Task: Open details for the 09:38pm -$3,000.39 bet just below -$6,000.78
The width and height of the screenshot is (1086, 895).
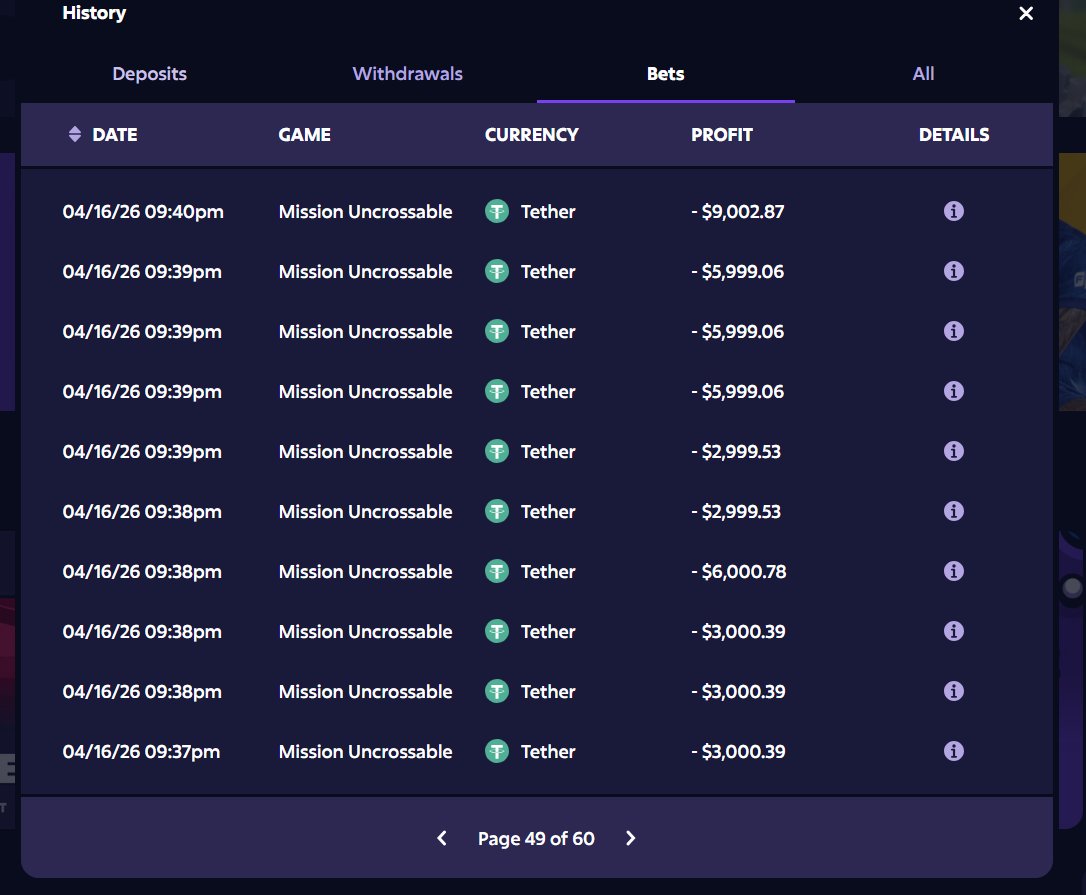Action: click(x=954, y=631)
